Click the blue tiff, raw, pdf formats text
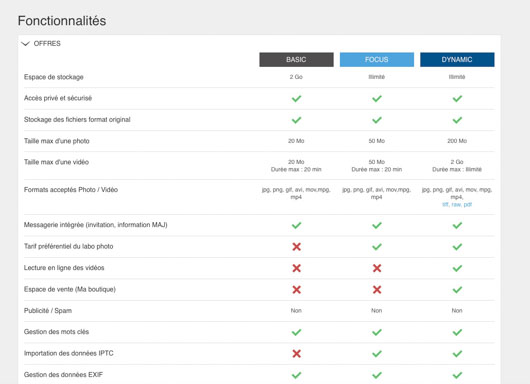 457,205
